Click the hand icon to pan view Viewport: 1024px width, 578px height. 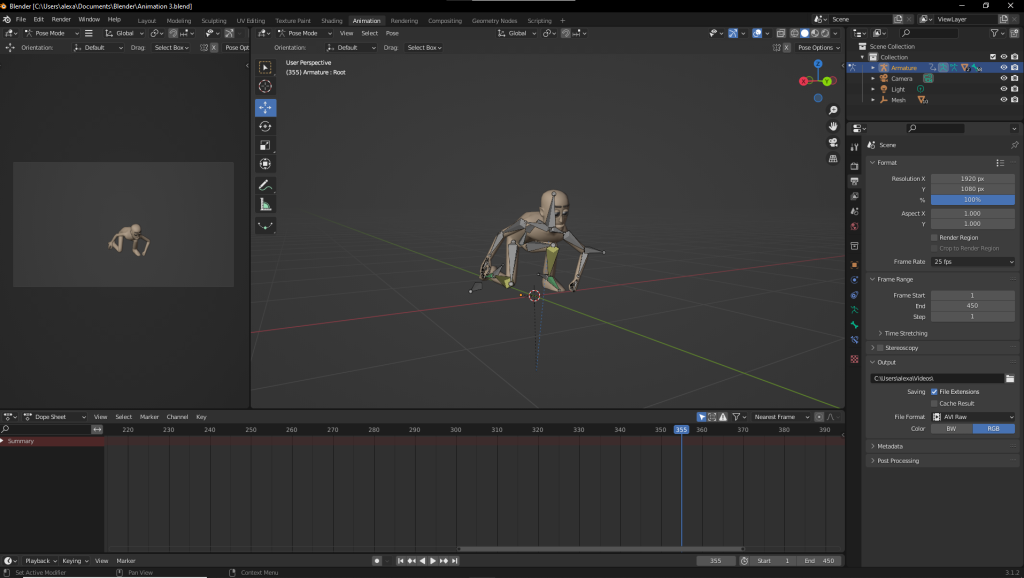[833, 126]
